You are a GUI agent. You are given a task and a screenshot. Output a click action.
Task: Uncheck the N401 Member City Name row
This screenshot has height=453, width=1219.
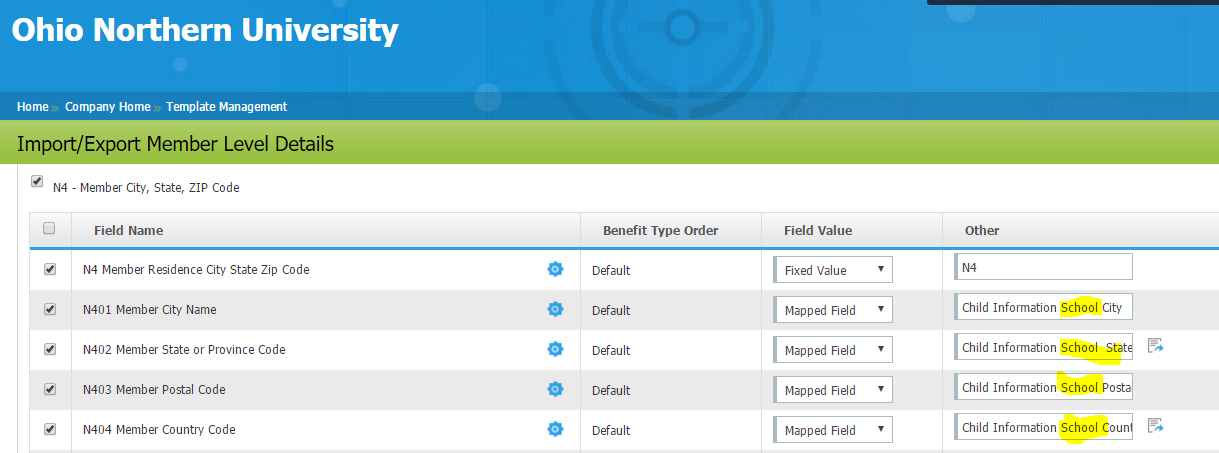[x=49, y=309]
